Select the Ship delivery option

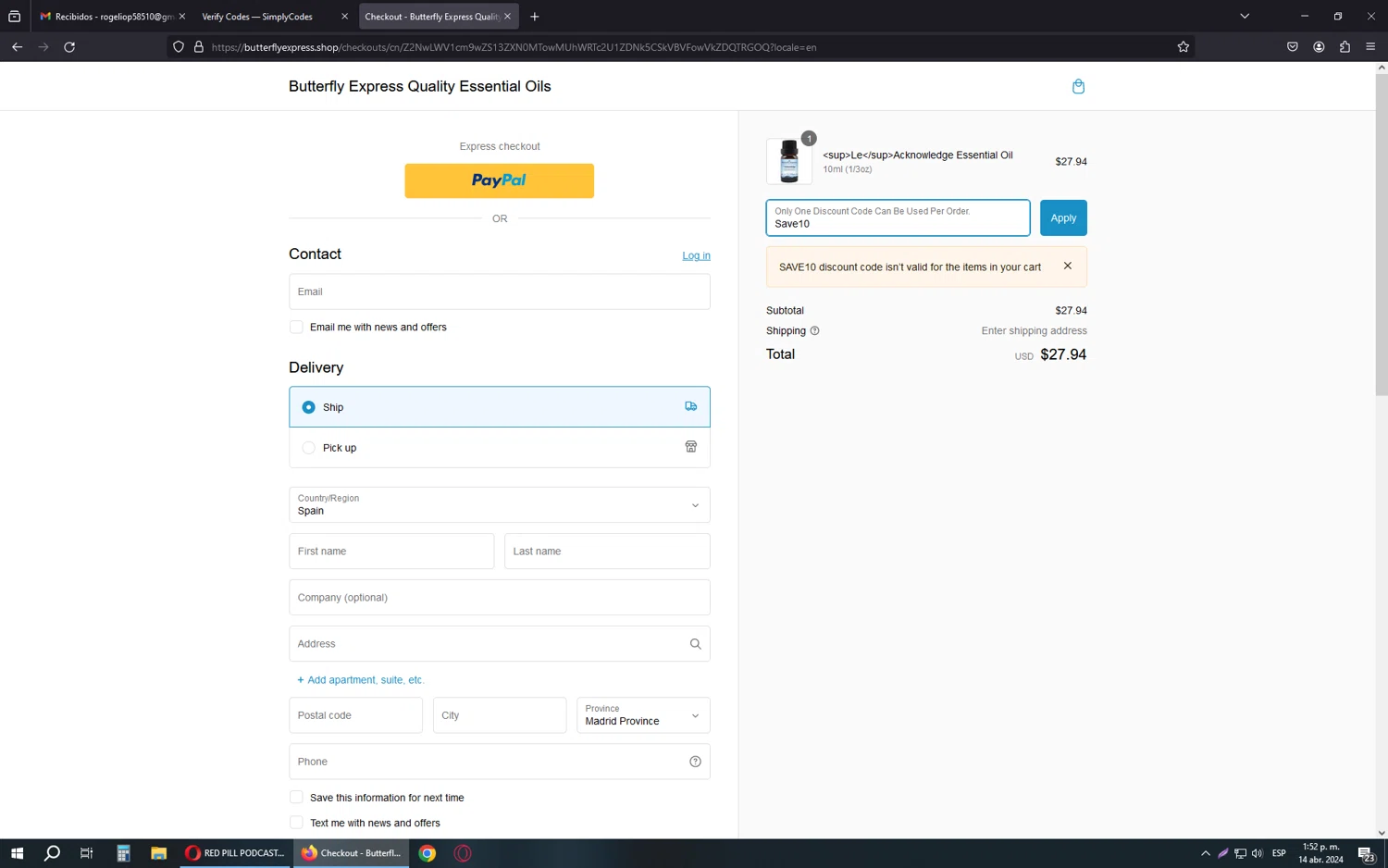pos(500,407)
